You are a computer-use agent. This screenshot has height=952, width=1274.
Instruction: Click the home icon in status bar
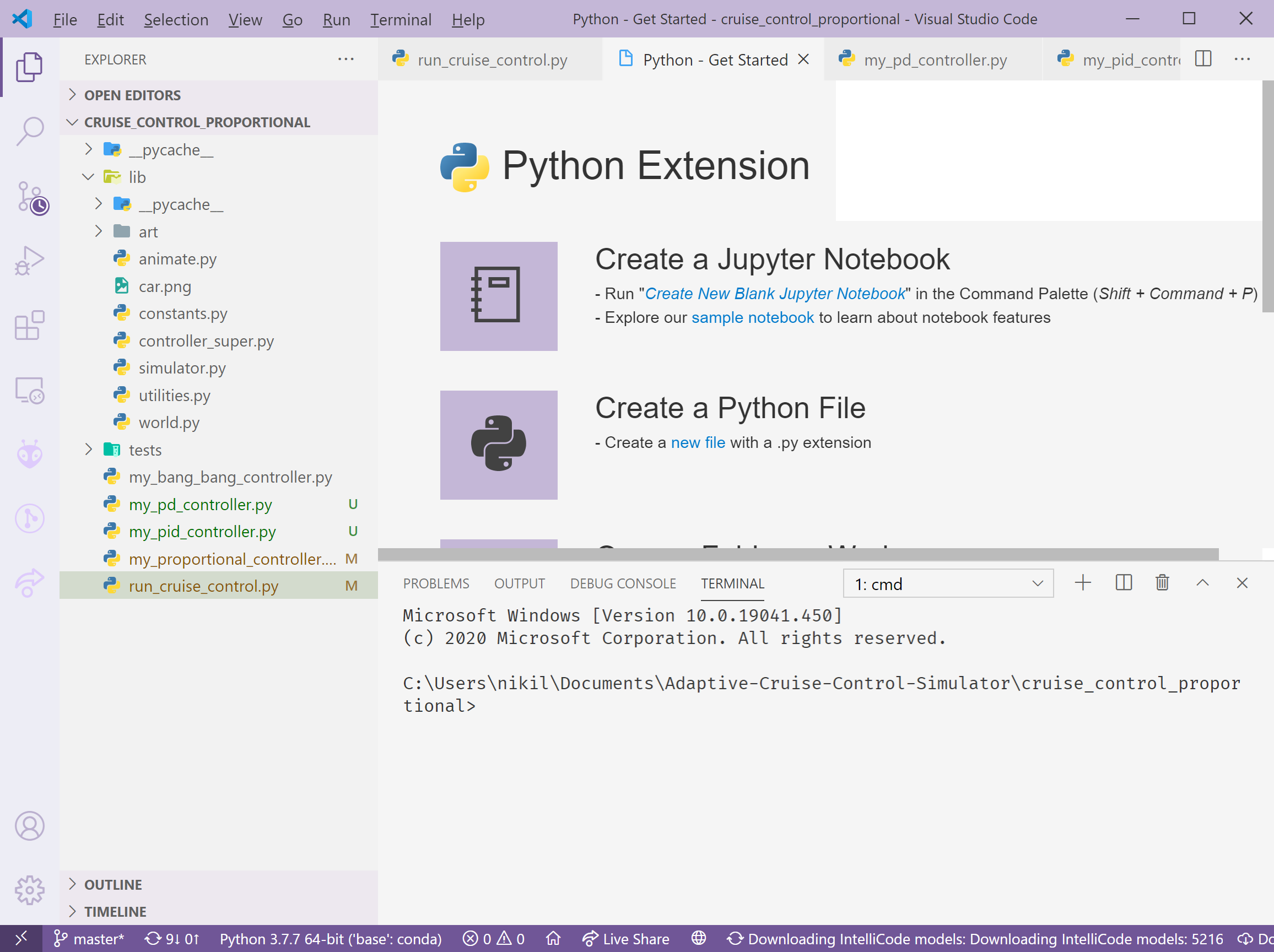pyautogui.click(x=553, y=939)
